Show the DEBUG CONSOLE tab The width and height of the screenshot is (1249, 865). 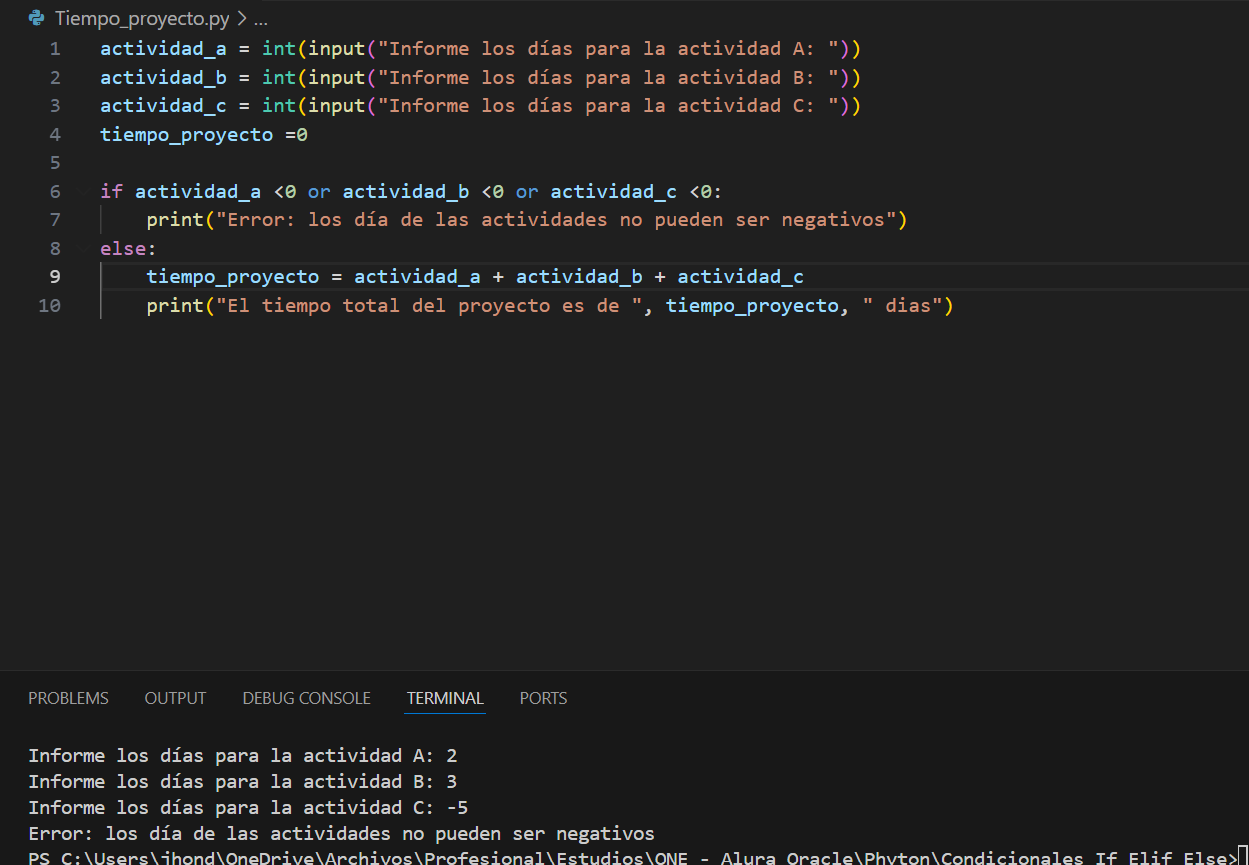306,698
